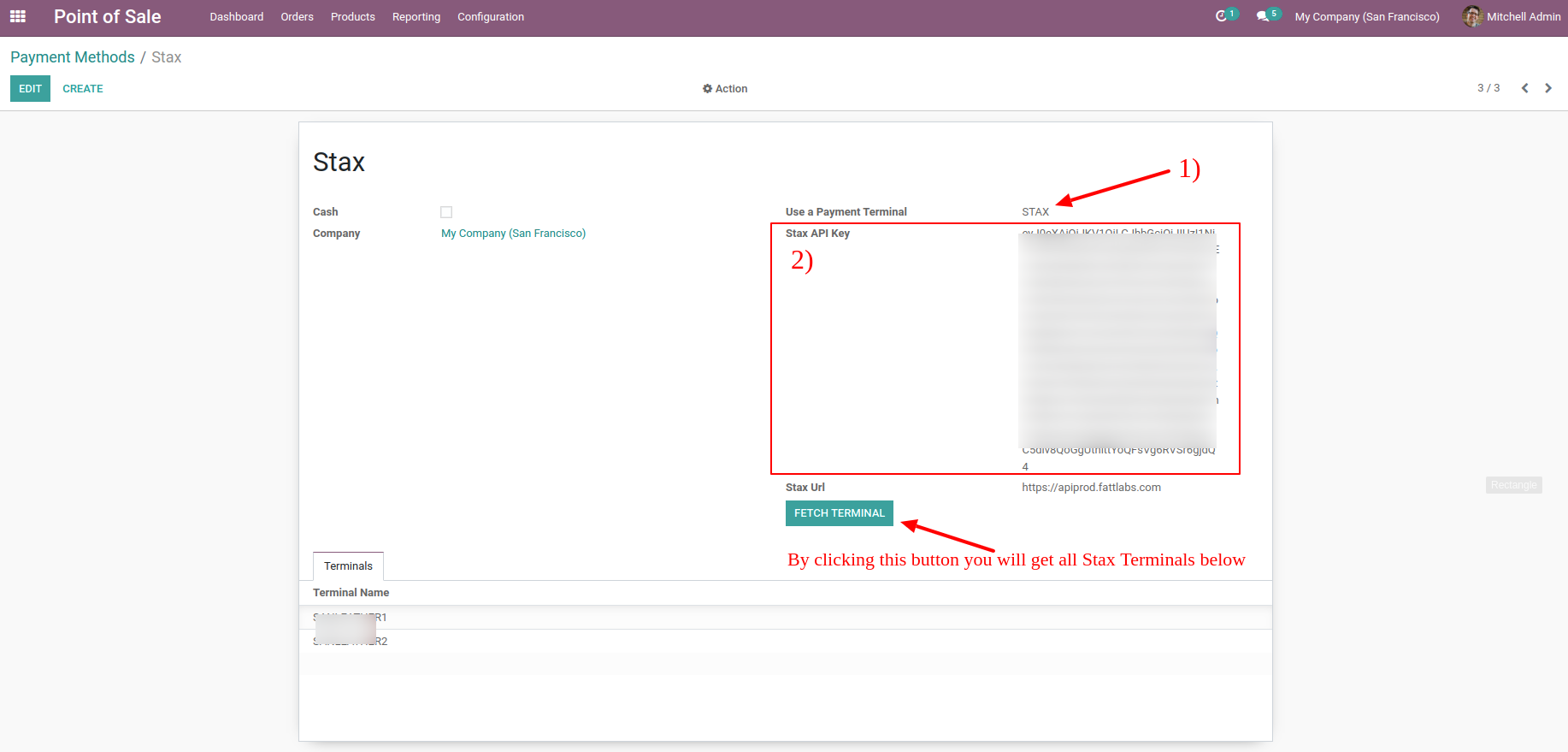The height and width of the screenshot is (752, 1568).
Task: Open the Action dropdown menu
Action: [x=725, y=89]
